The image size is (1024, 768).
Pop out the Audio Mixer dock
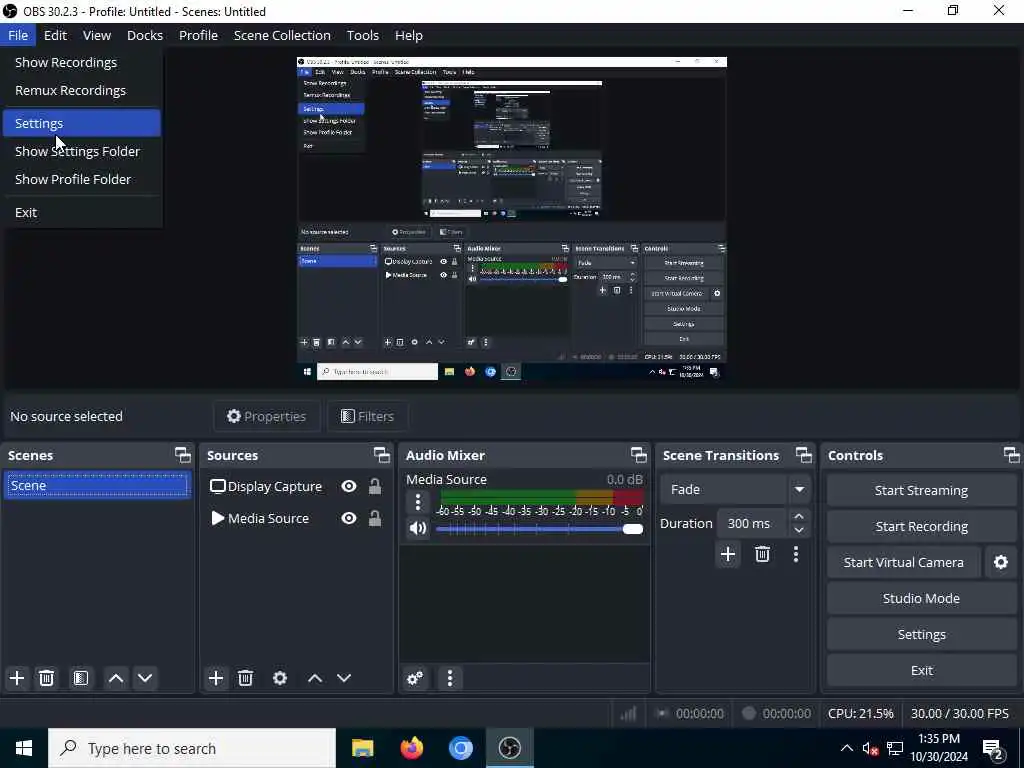638,455
